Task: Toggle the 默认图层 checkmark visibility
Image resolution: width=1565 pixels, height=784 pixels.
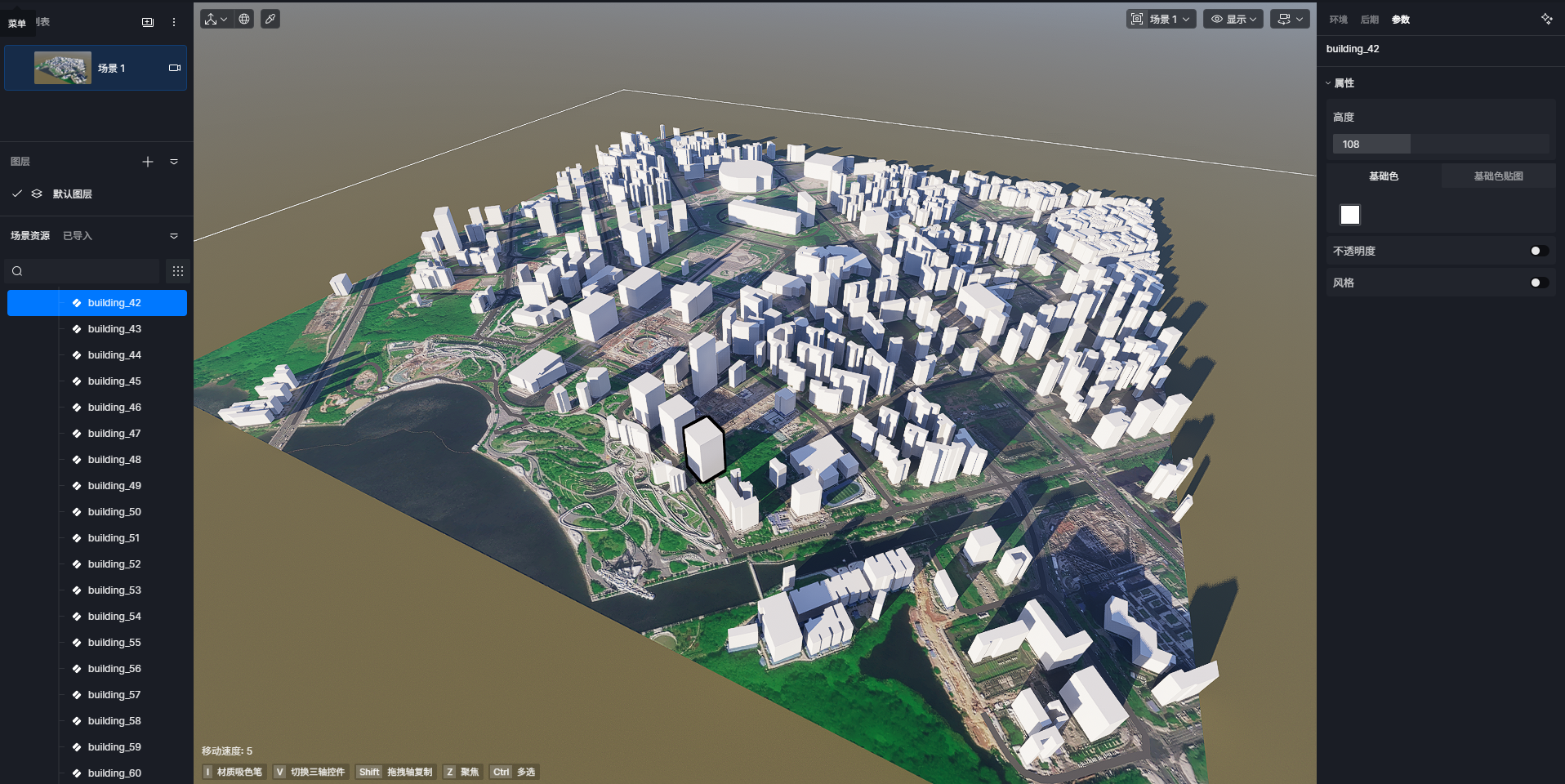Action: [x=17, y=194]
